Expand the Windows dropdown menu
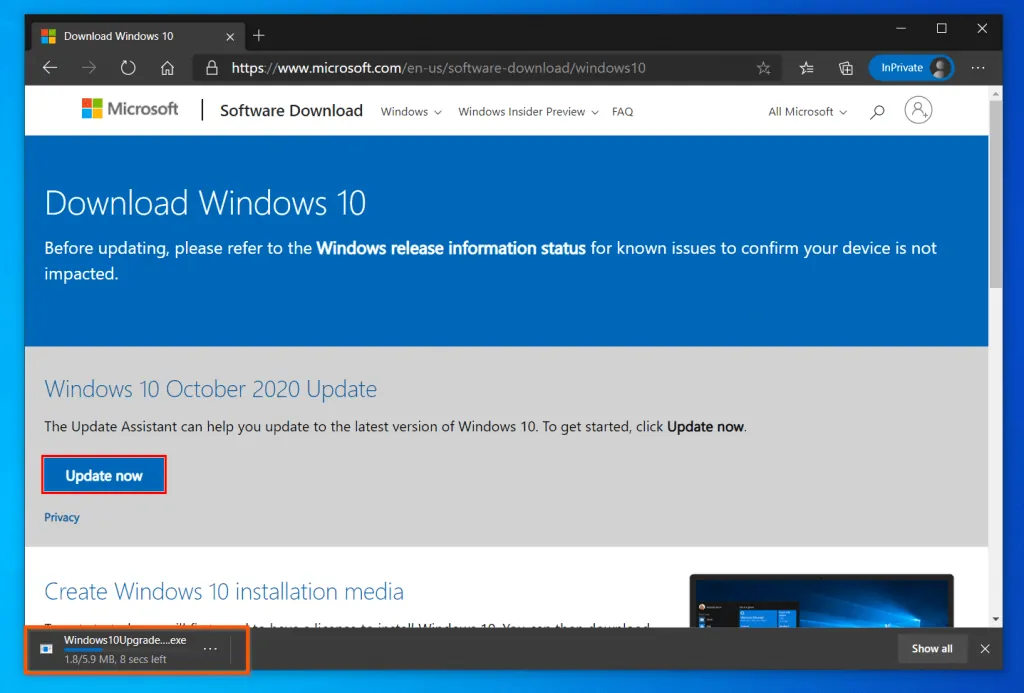This screenshot has width=1024, height=693. (x=411, y=112)
